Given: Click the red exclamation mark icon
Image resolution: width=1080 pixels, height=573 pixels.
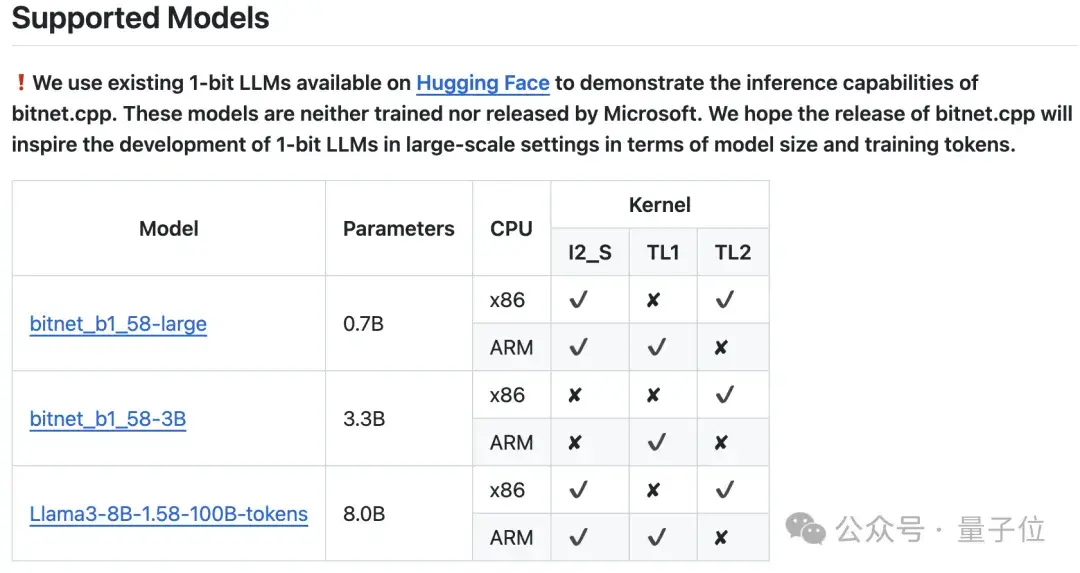Looking at the screenshot, I should 21,83.
